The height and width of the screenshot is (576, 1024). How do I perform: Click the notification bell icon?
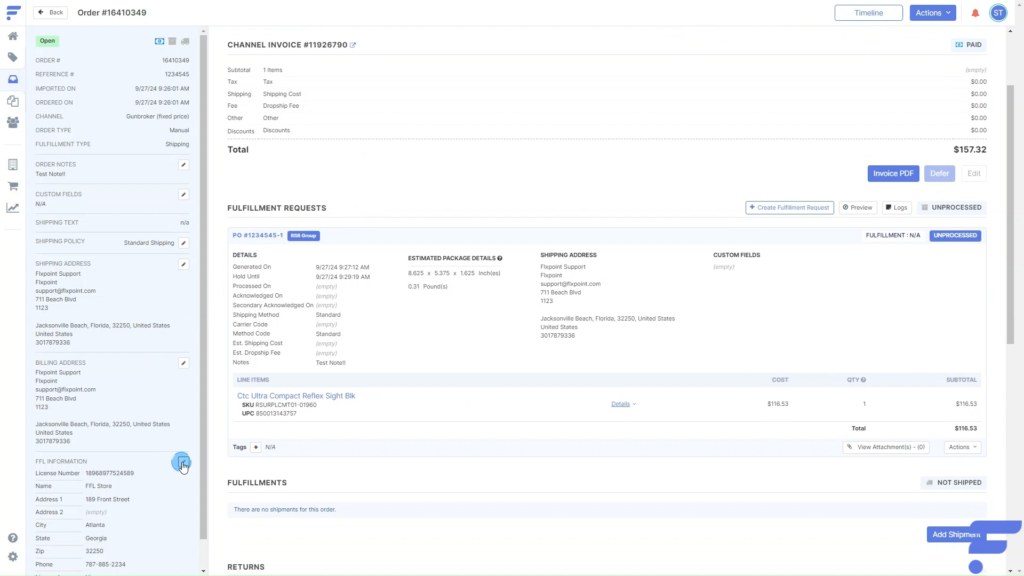[975, 13]
